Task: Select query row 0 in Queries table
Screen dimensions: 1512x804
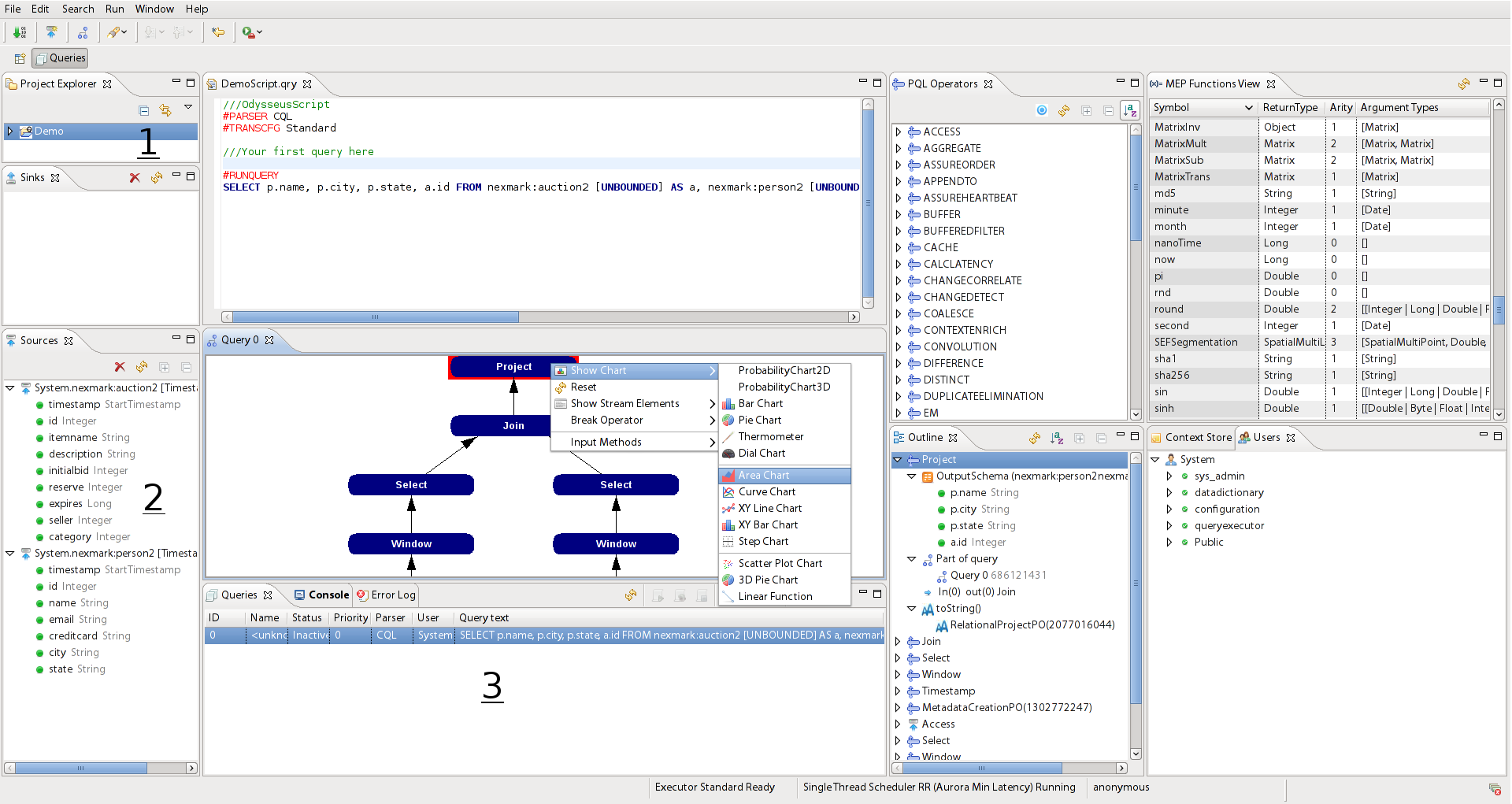Action: pos(543,635)
